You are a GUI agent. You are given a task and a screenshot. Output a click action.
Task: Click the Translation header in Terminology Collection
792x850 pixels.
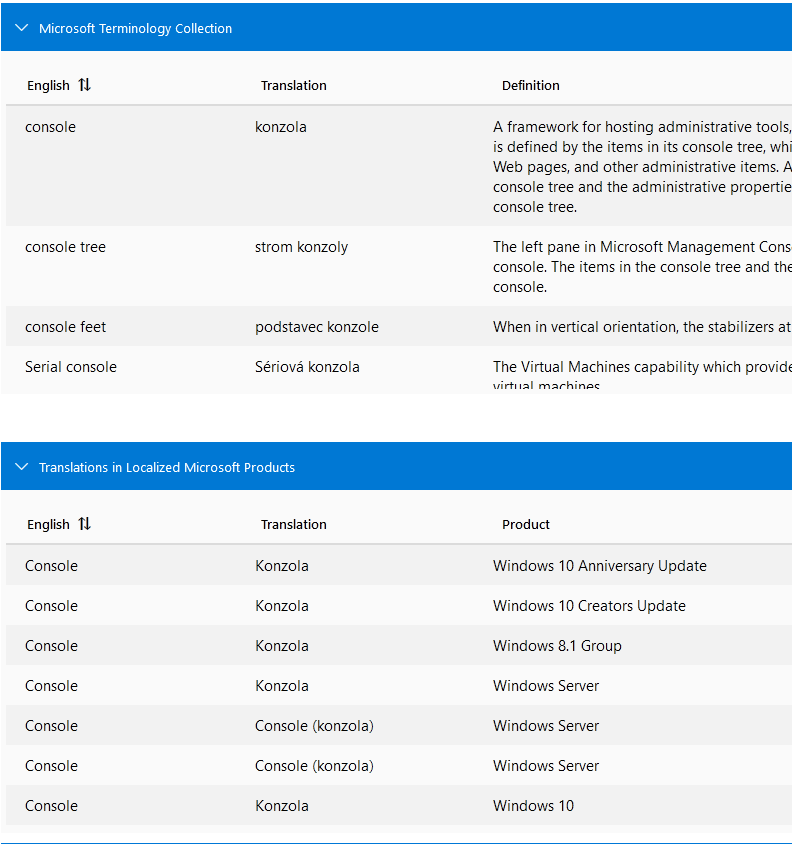click(x=293, y=86)
